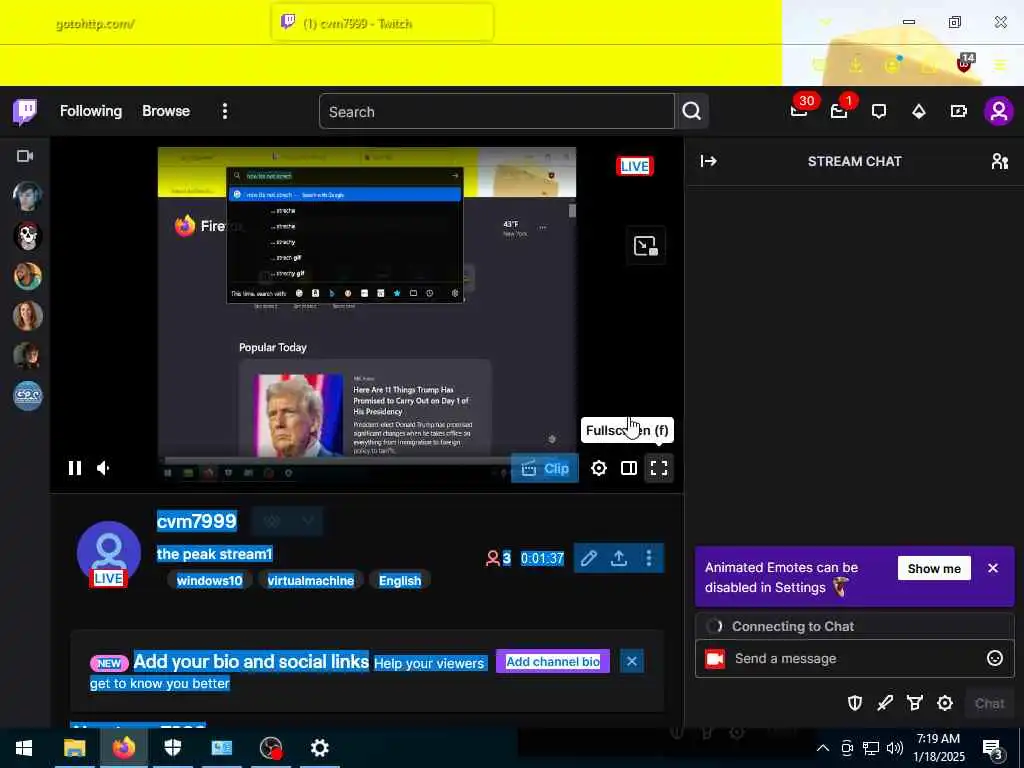Share the stream using the upload icon
Viewport: 1024px width, 768px height.
click(x=618, y=558)
